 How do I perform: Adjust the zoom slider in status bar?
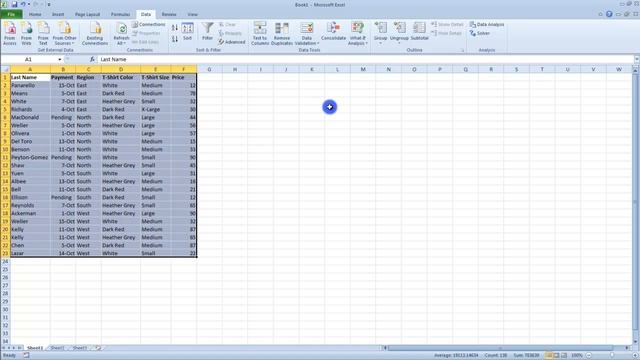click(x=612, y=356)
